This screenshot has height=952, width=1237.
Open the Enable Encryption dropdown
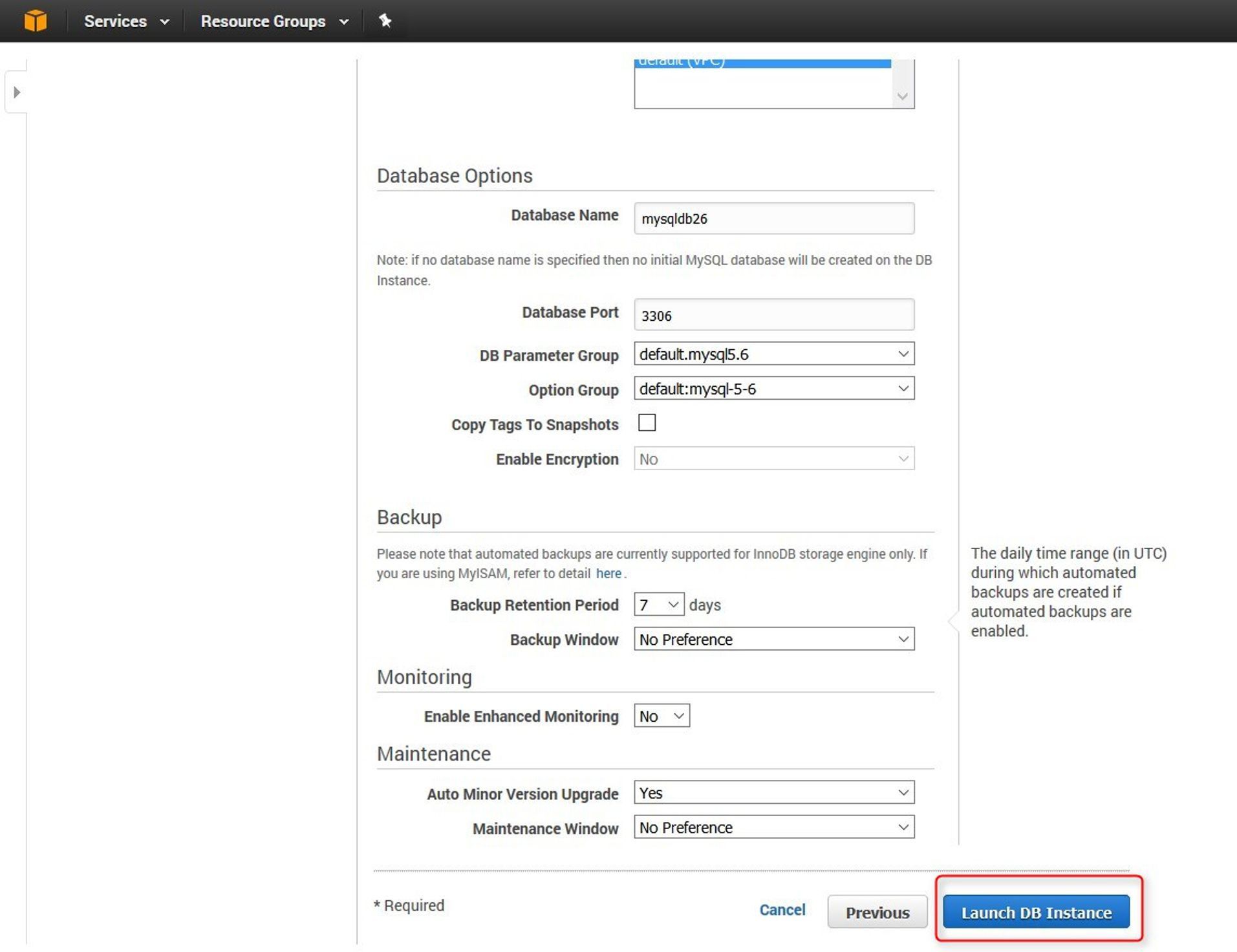point(774,459)
